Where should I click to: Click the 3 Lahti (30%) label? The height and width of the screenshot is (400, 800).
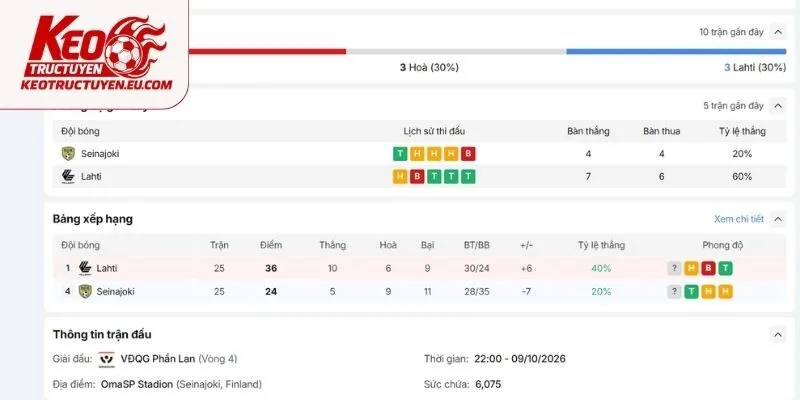click(x=755, y=67)
